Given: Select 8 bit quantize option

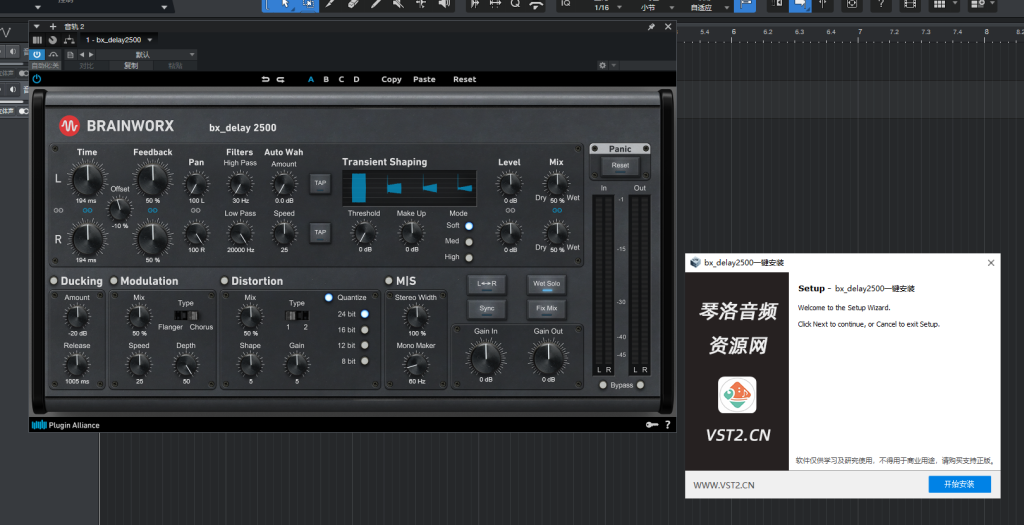Looking at the screenshot, I should coord(364,361).
